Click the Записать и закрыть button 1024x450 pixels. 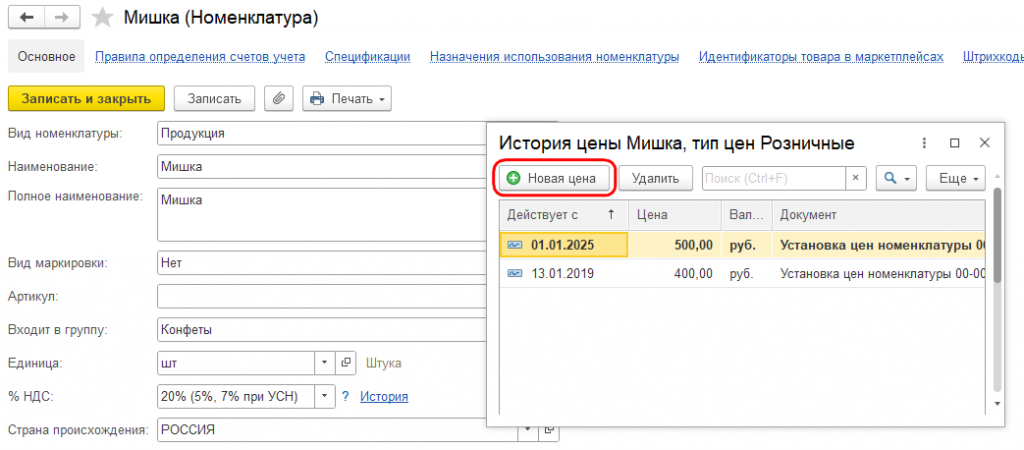click(x=86, y=99)
